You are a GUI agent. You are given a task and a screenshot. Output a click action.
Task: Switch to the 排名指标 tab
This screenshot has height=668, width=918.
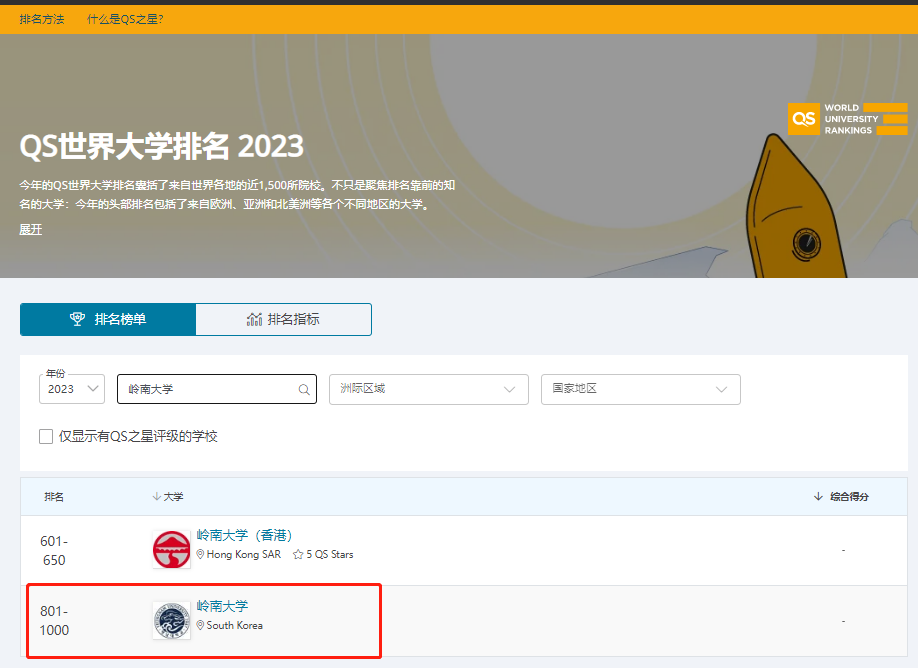click(x=283, y=319)
